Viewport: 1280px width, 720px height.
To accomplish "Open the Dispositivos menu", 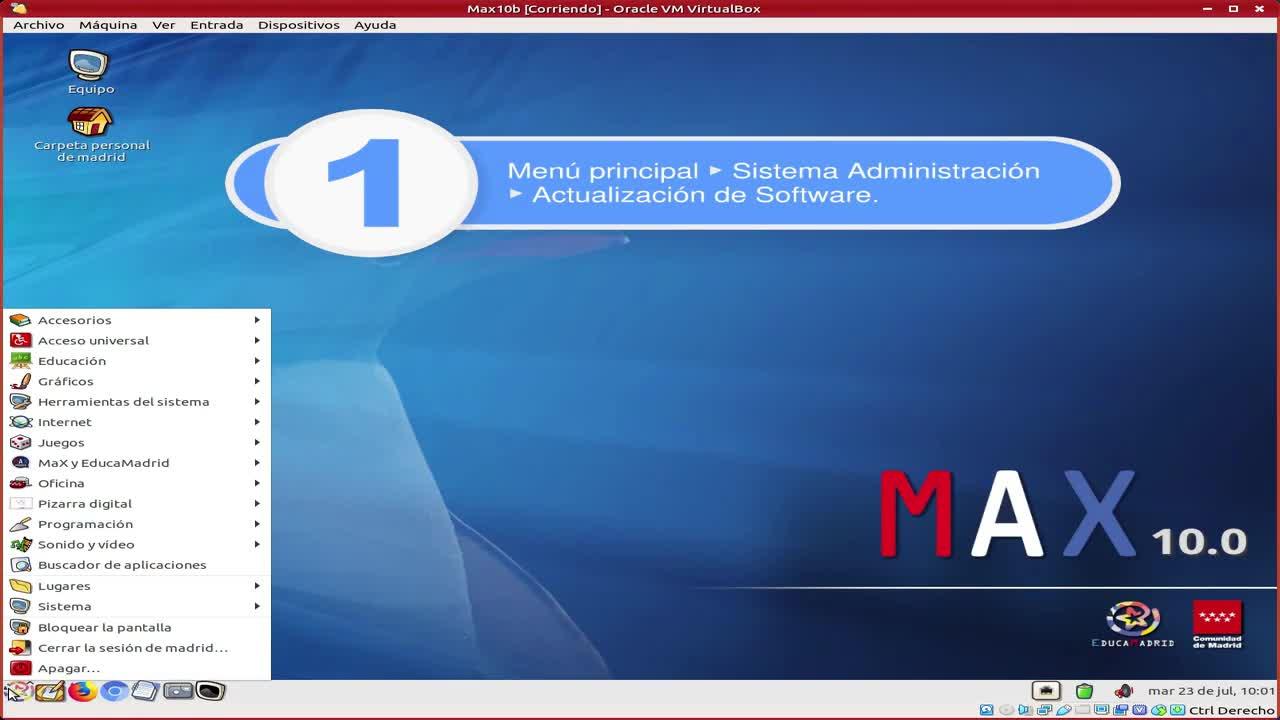I will [x=298, y=25].
